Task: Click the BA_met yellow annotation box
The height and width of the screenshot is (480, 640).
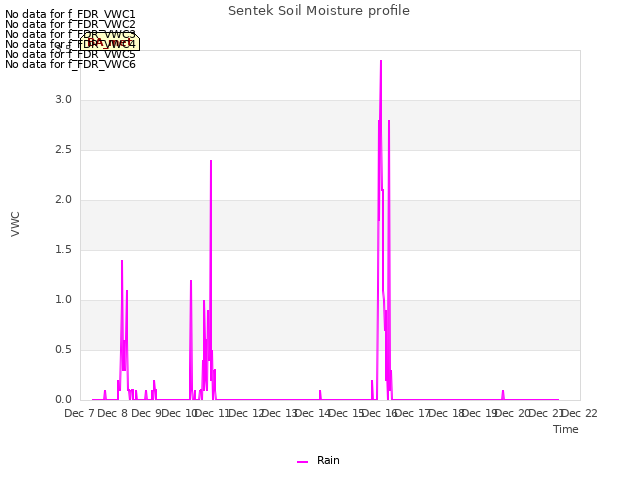Action: point(109,42)
